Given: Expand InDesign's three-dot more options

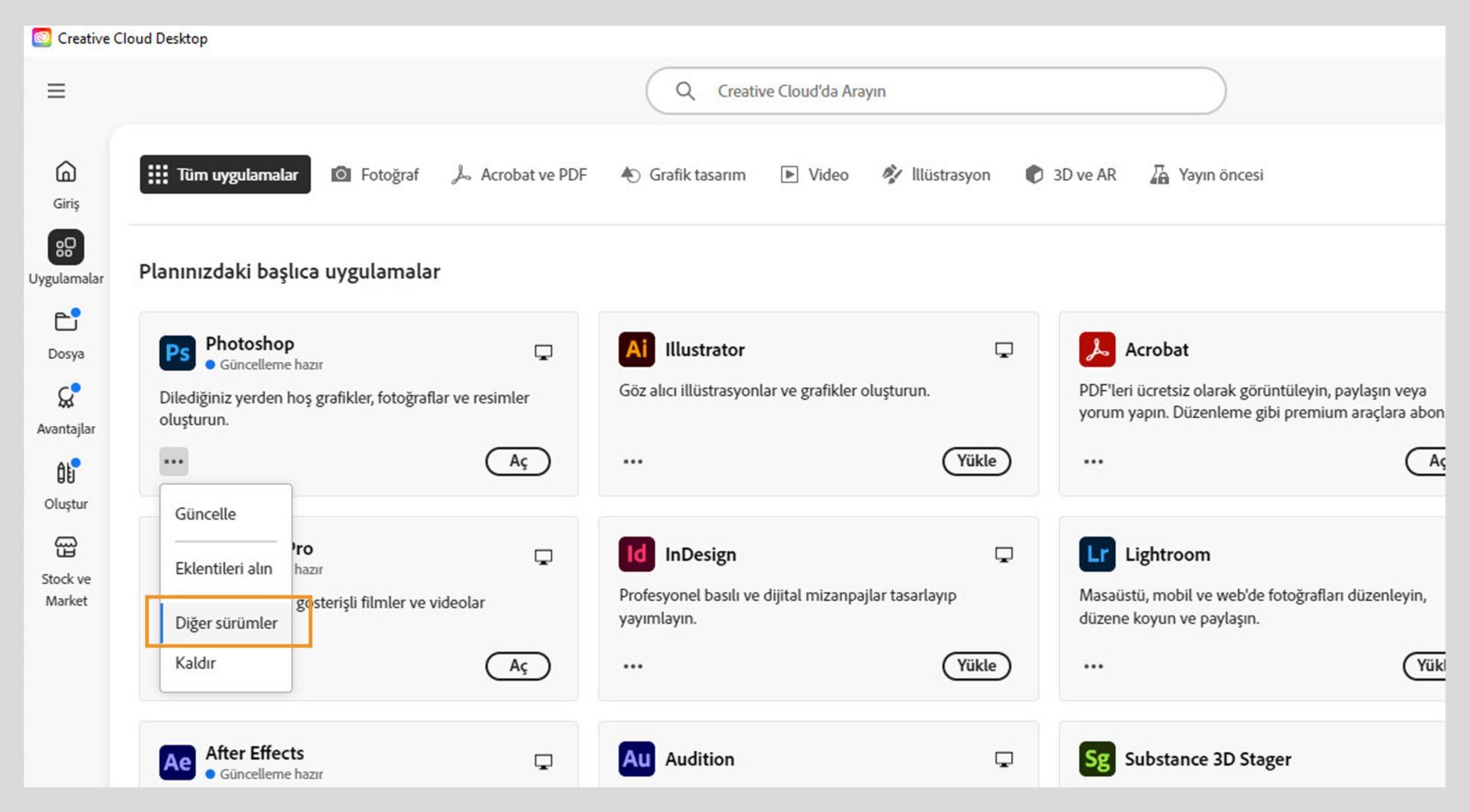Looking at the screenshot, I should coord(633,666).
